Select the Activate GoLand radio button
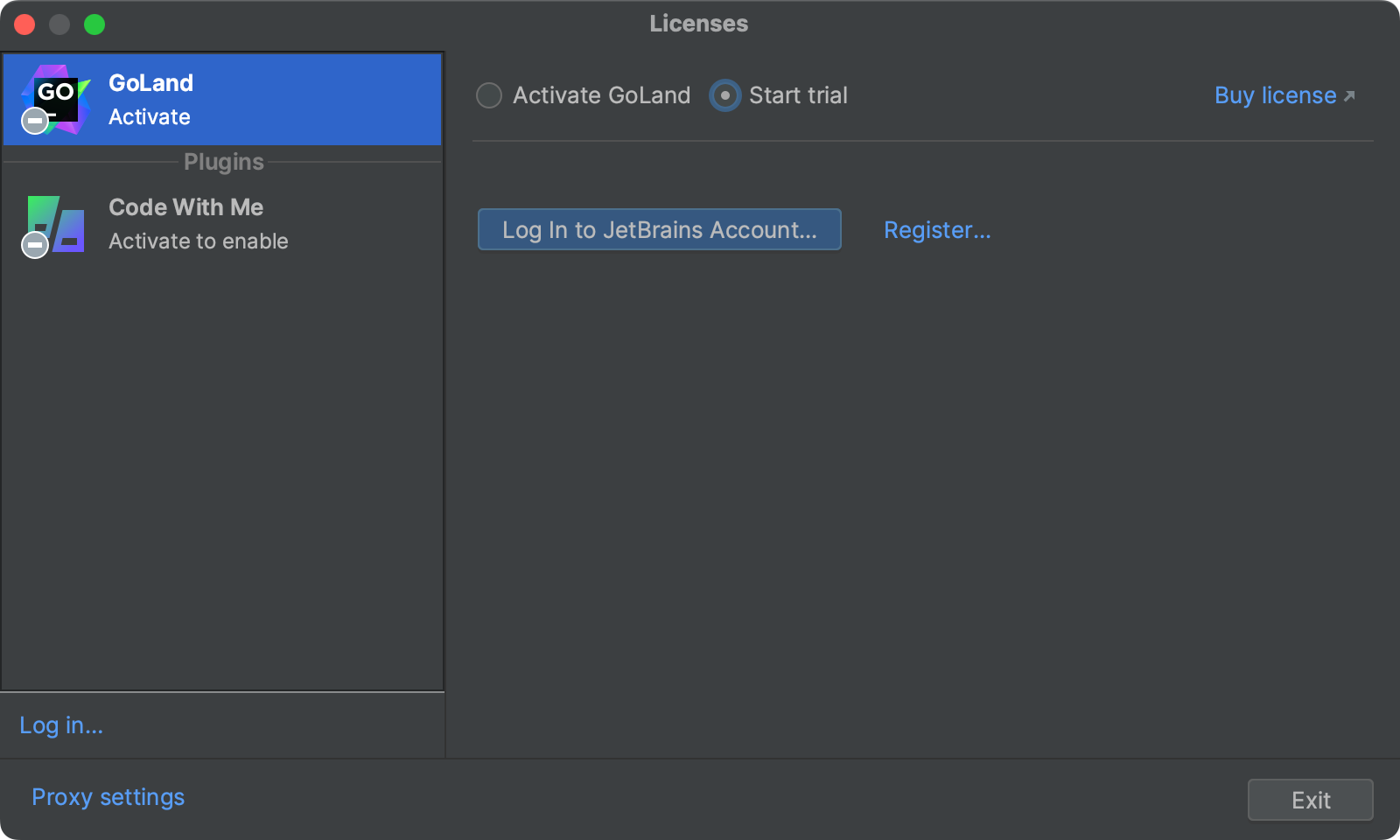This screenshot has width=1400, height=840. tap(489, 95)
